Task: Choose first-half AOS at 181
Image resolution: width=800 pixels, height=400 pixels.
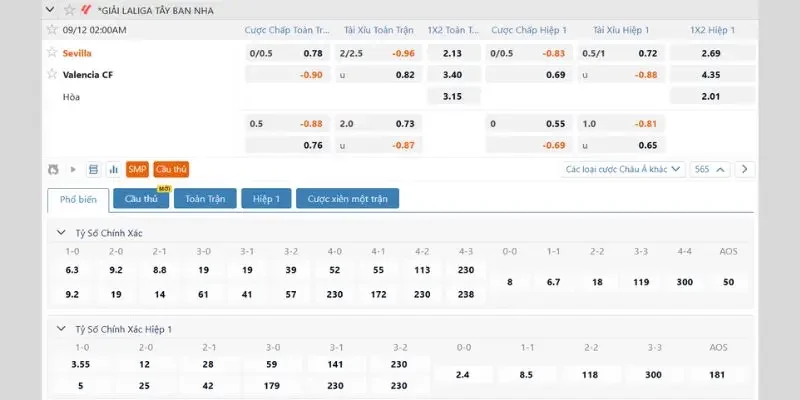Action: tap(717, 375)
